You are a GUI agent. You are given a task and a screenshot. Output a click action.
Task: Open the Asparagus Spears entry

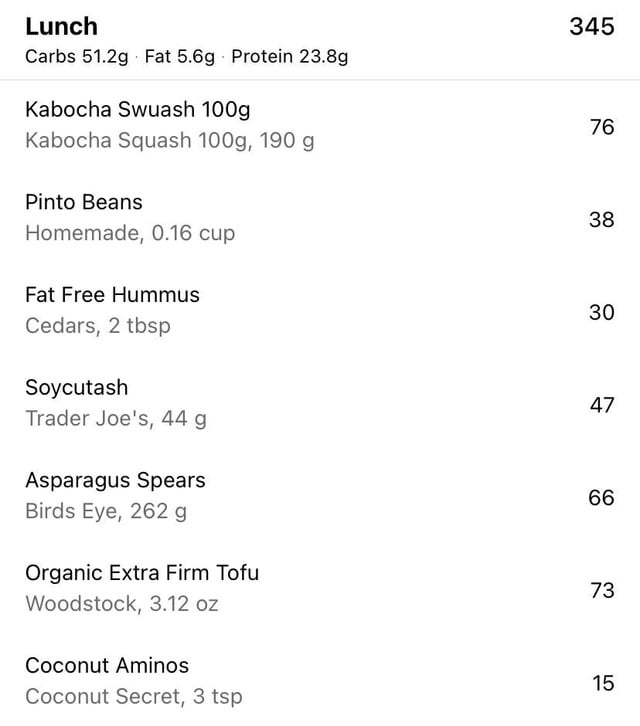(115, 480)
